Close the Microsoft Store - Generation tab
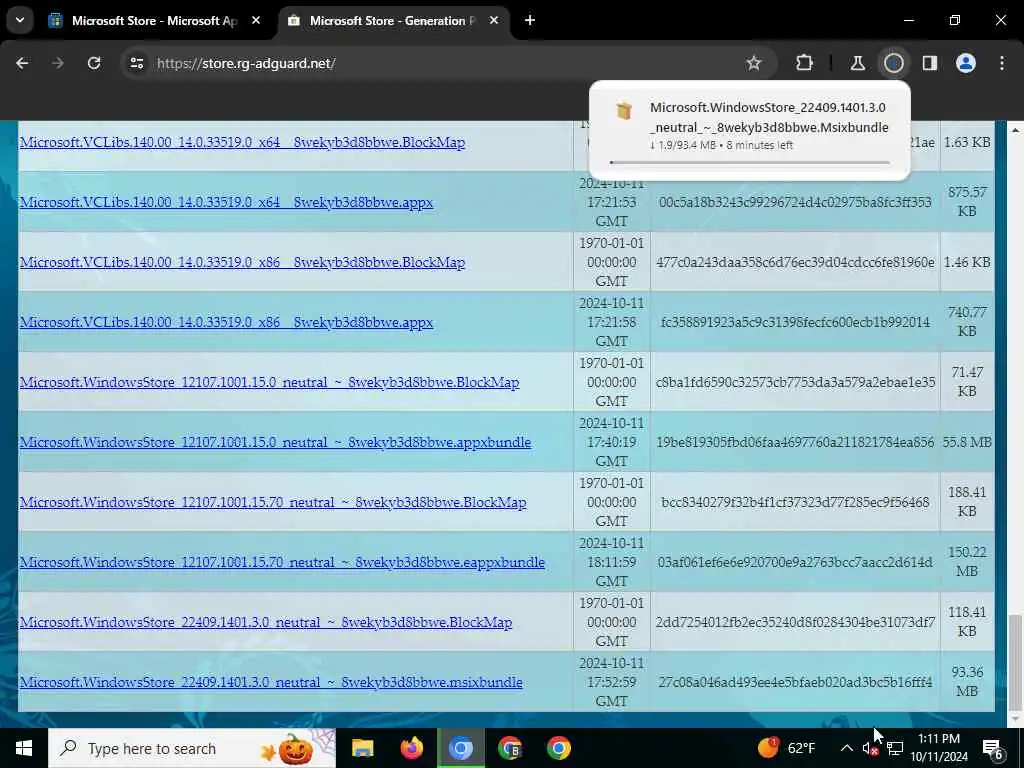Screen dimensions: 1024x768 [494, 21]
